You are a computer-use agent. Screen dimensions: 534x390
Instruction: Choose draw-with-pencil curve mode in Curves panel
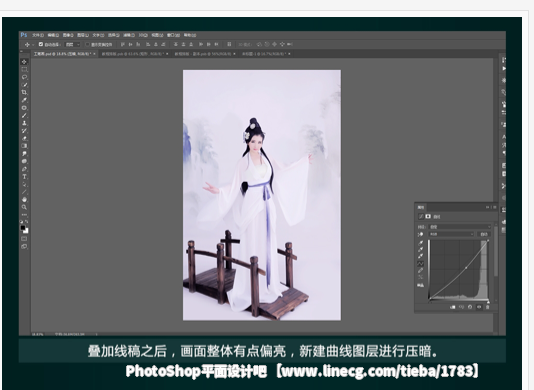[421, 270]
